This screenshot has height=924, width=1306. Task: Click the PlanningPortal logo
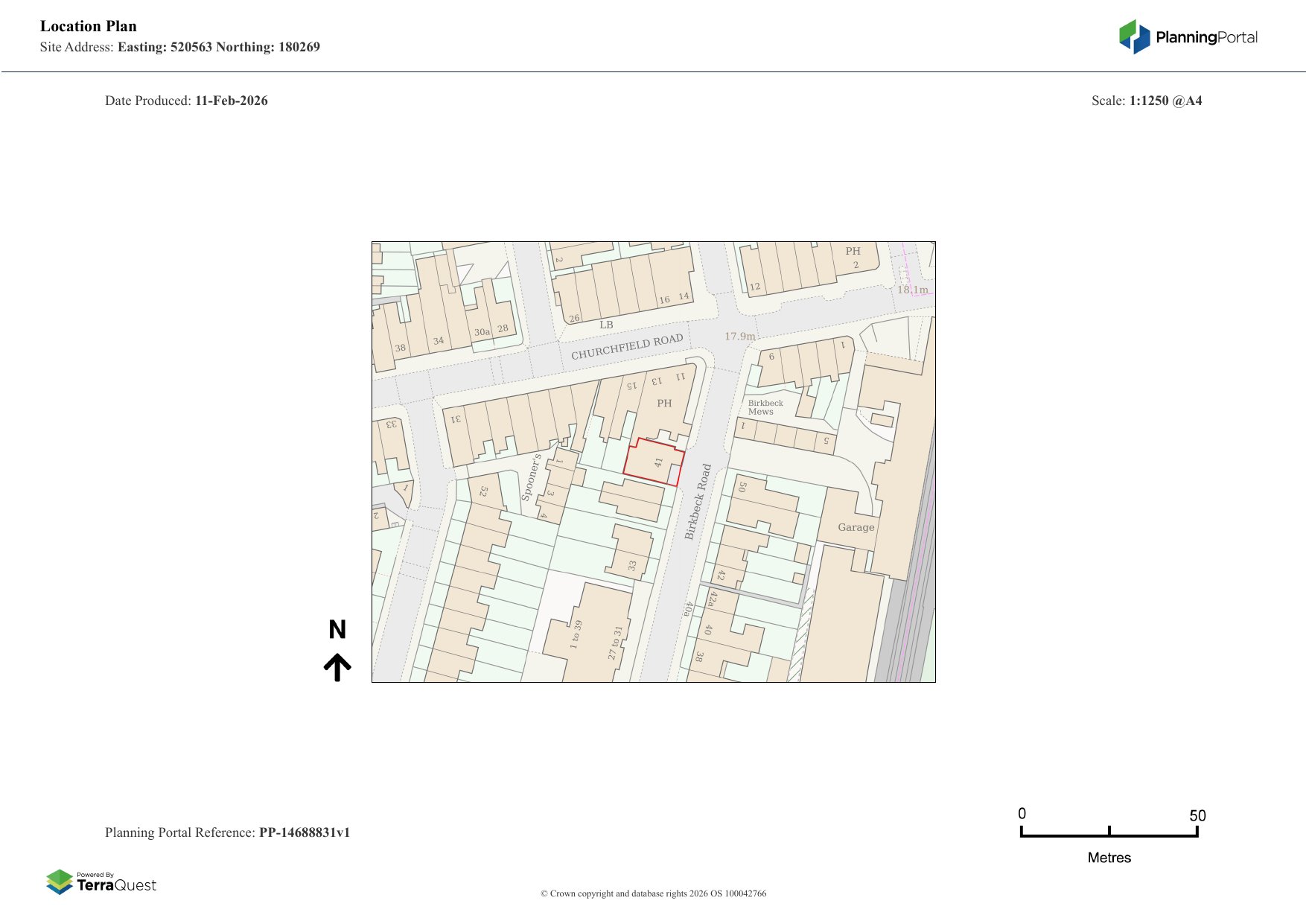click(x=1188, y=37)
